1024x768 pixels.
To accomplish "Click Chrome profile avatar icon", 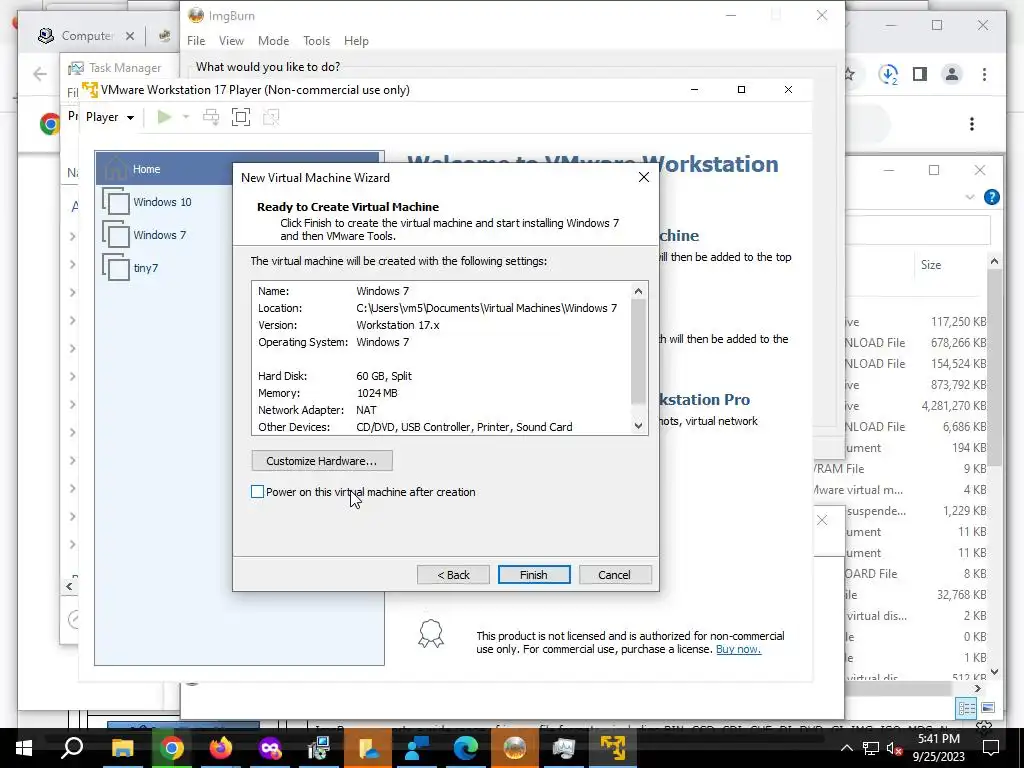I will (x=952, y=74).
